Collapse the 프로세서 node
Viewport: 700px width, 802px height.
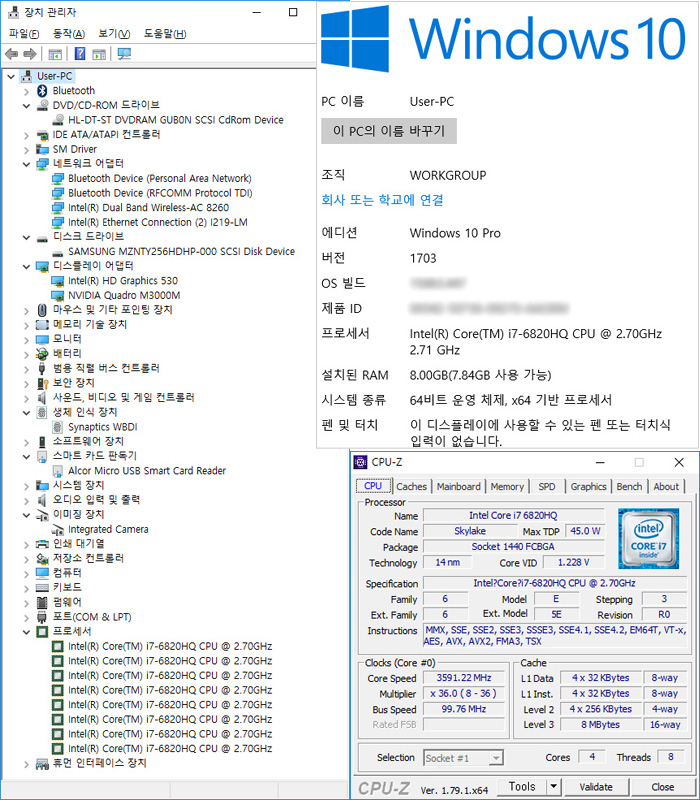pyautogui.click(x=26, y=632)
